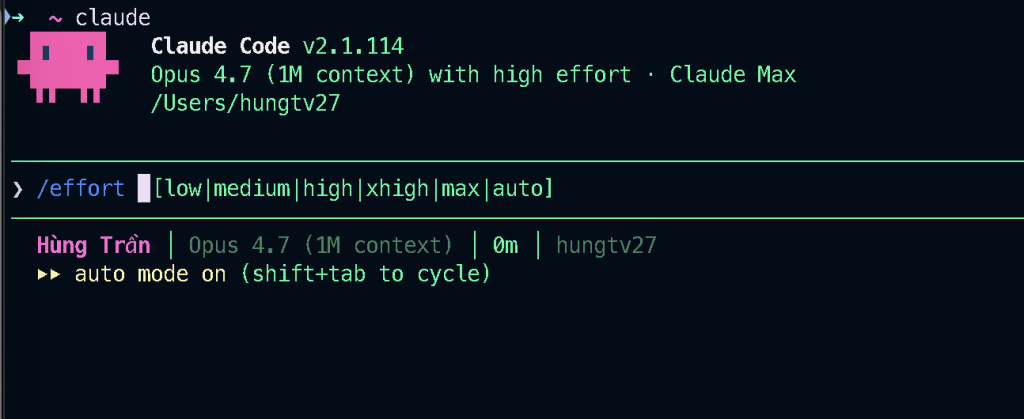Image resolution: width=1024 pixels, height=419 pixels.
Task: Click the Claude Code v2.1.114 title
Action: pyautogui.click(x=278, y=46)
